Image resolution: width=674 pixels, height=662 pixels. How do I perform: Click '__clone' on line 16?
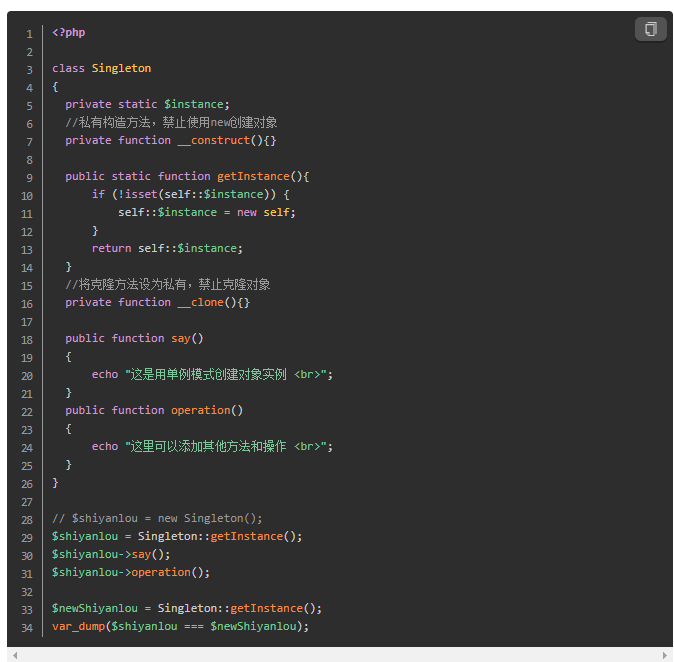[200, 303]
